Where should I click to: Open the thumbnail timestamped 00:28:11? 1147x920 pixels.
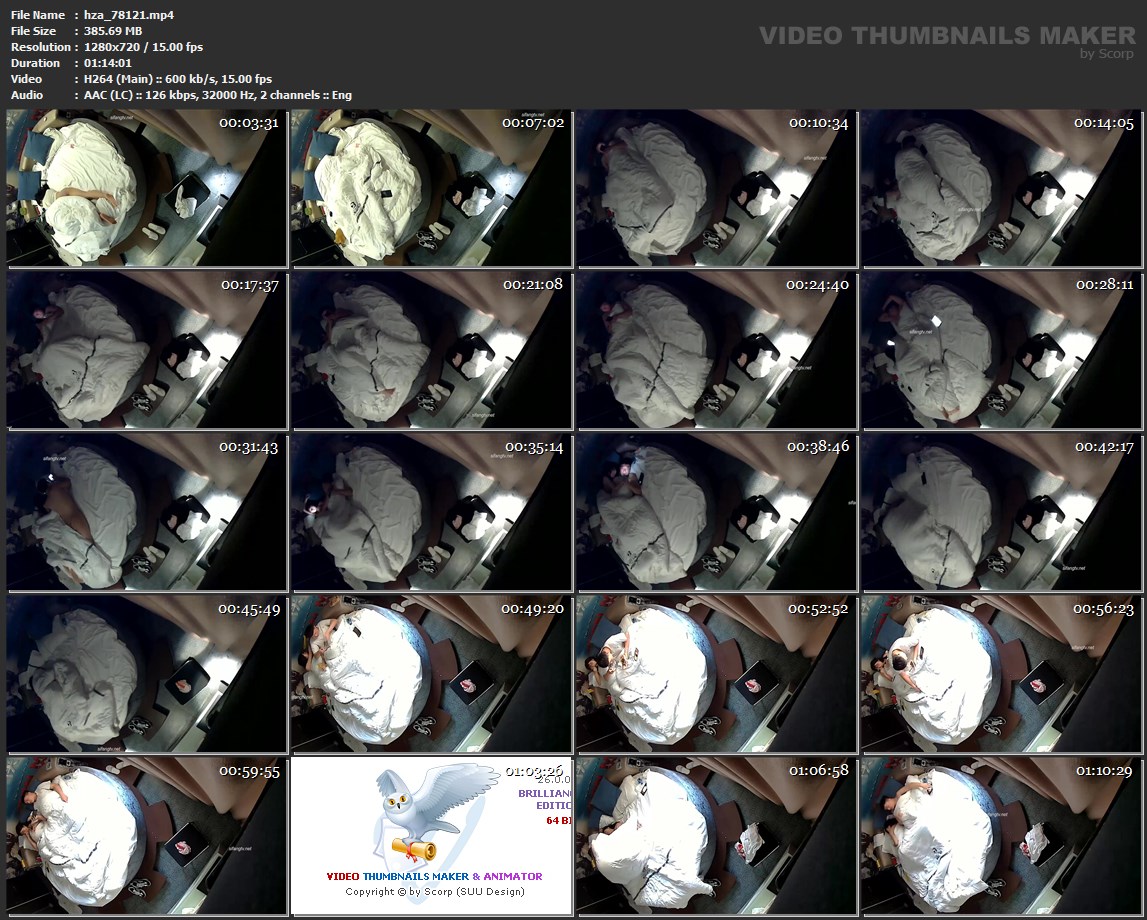1001,350
